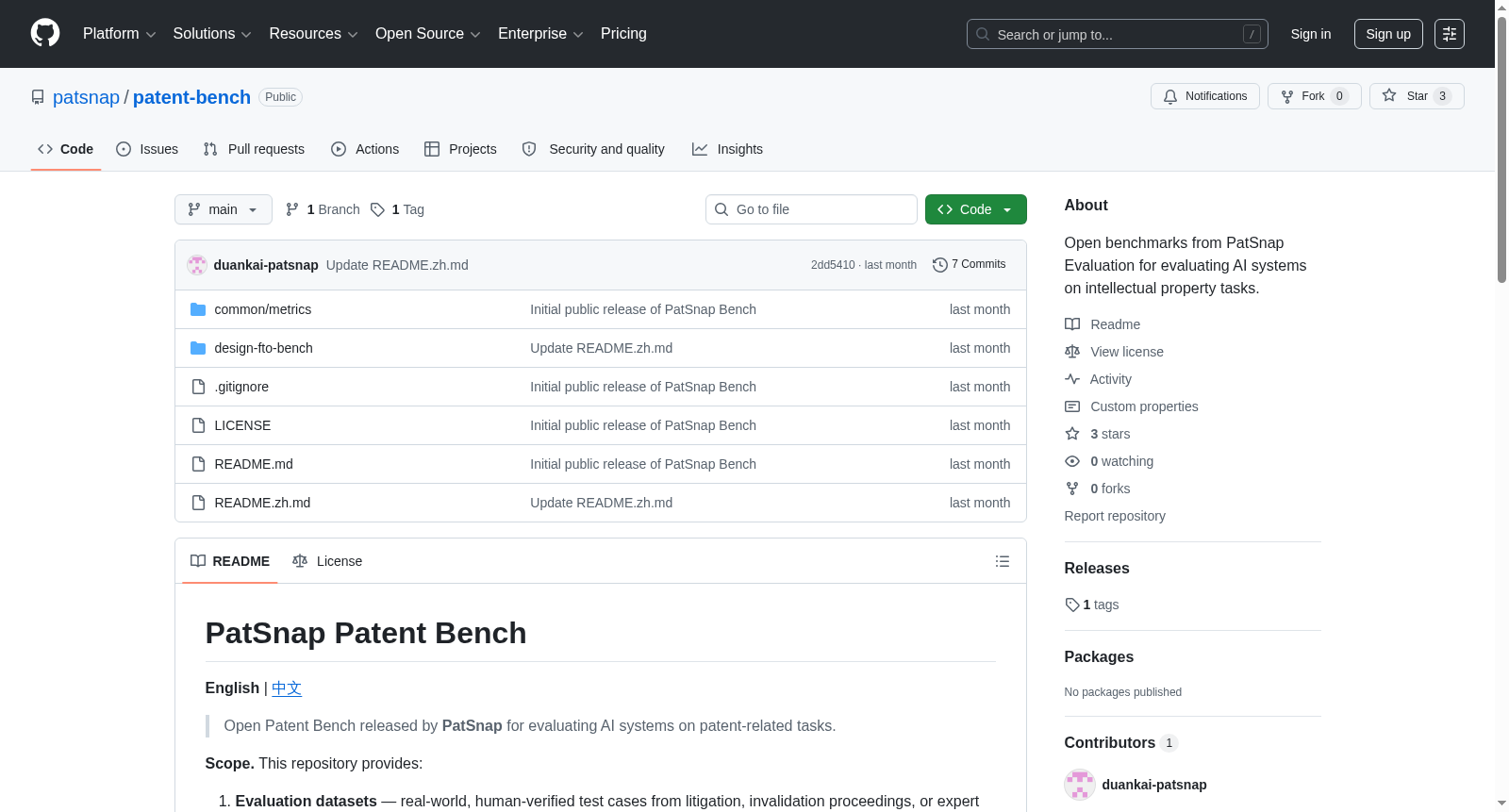Screen dimensions: 1509x812
Task: Click the Sign up button
Action: (1388, 34)
